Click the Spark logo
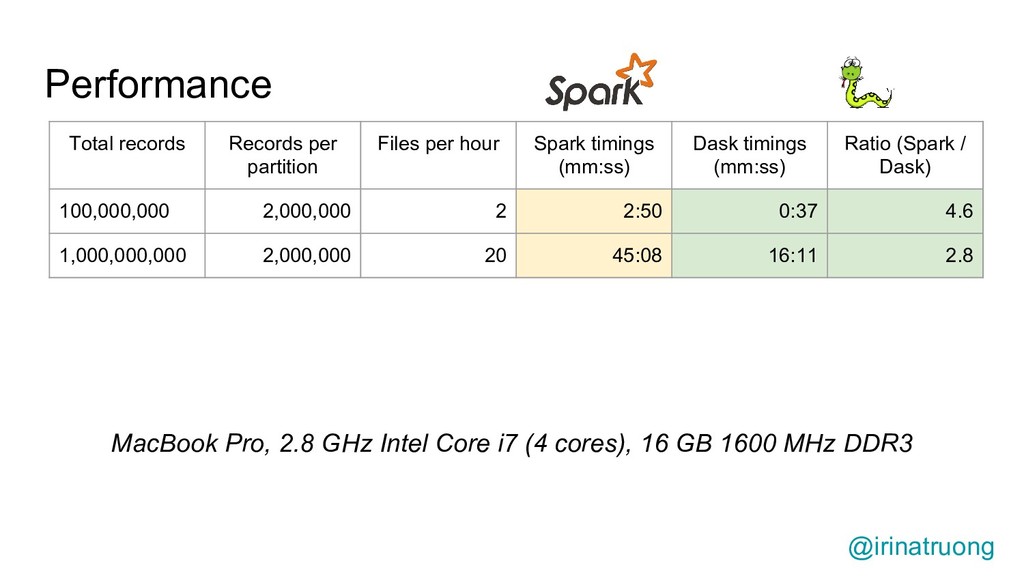The width and height of the screenshot is (1024, 576). pyautogui.click(x=601, y=82)
